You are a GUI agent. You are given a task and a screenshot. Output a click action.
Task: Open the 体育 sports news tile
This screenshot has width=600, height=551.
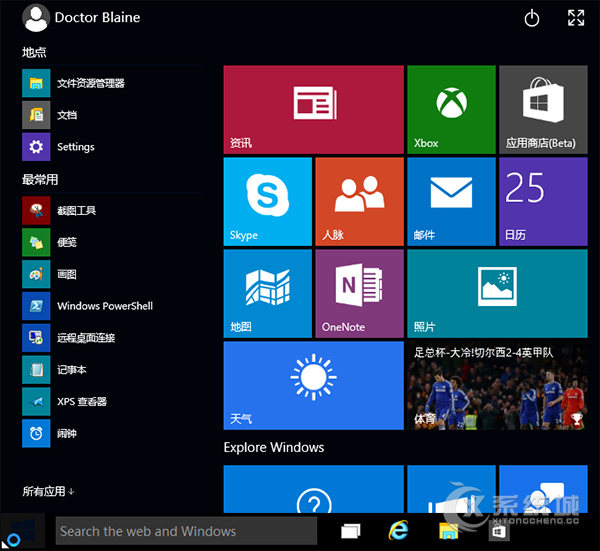pyautogui.click(x=497, y=385)
